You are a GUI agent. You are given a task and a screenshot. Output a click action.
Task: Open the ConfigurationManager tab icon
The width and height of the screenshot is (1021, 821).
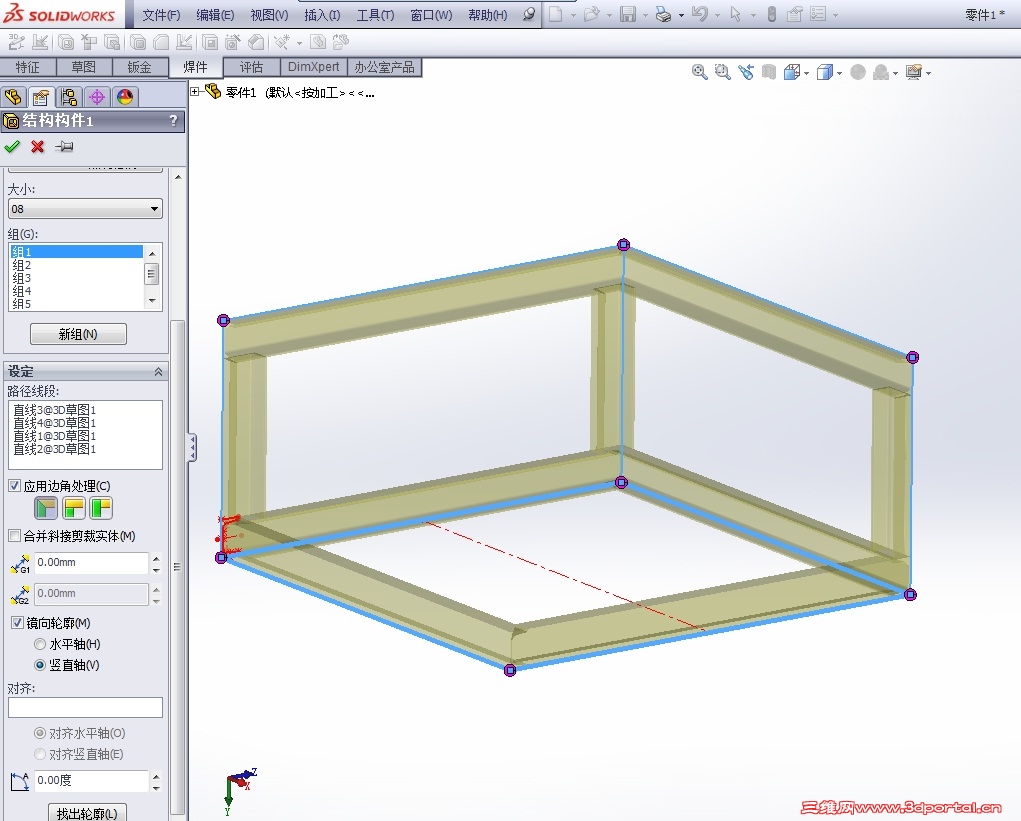[69, 97]
